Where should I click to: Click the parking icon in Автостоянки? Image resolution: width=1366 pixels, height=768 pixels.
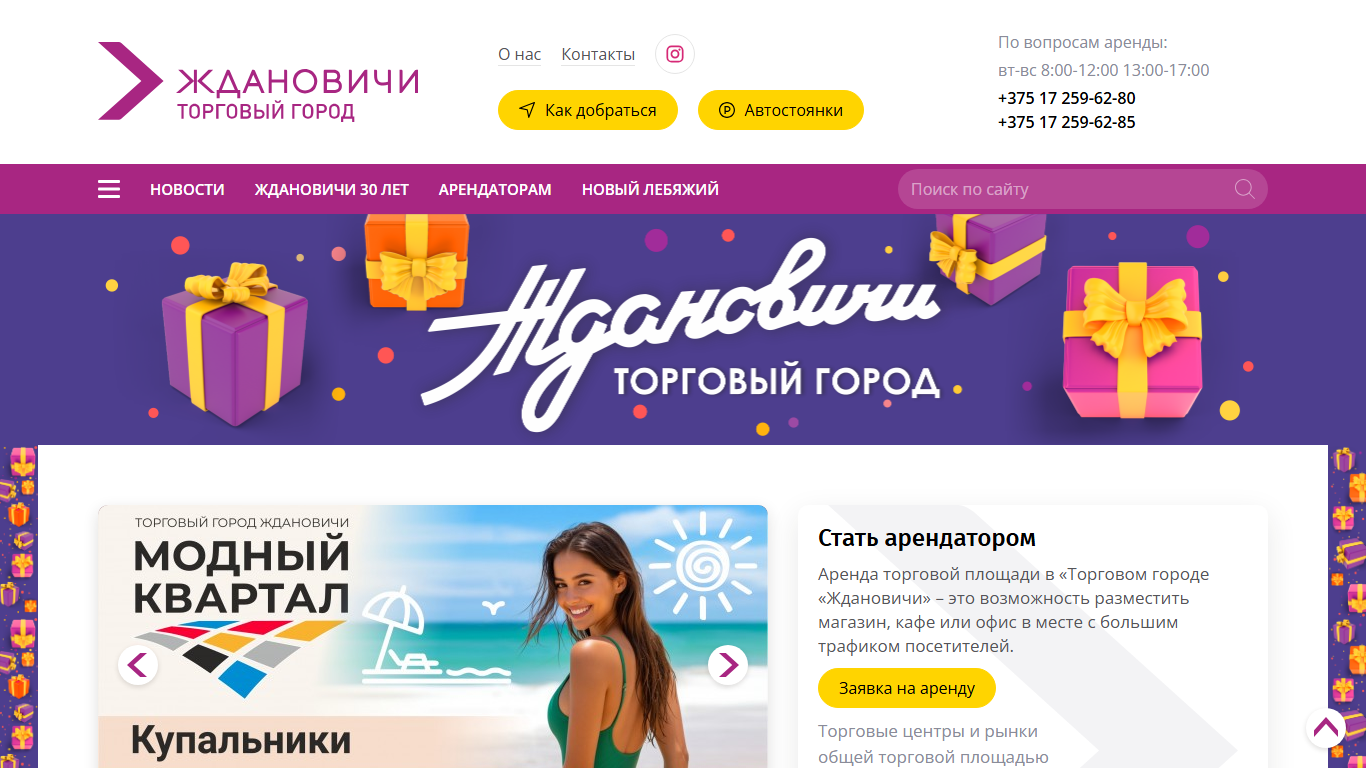click(x=727, y=111)
